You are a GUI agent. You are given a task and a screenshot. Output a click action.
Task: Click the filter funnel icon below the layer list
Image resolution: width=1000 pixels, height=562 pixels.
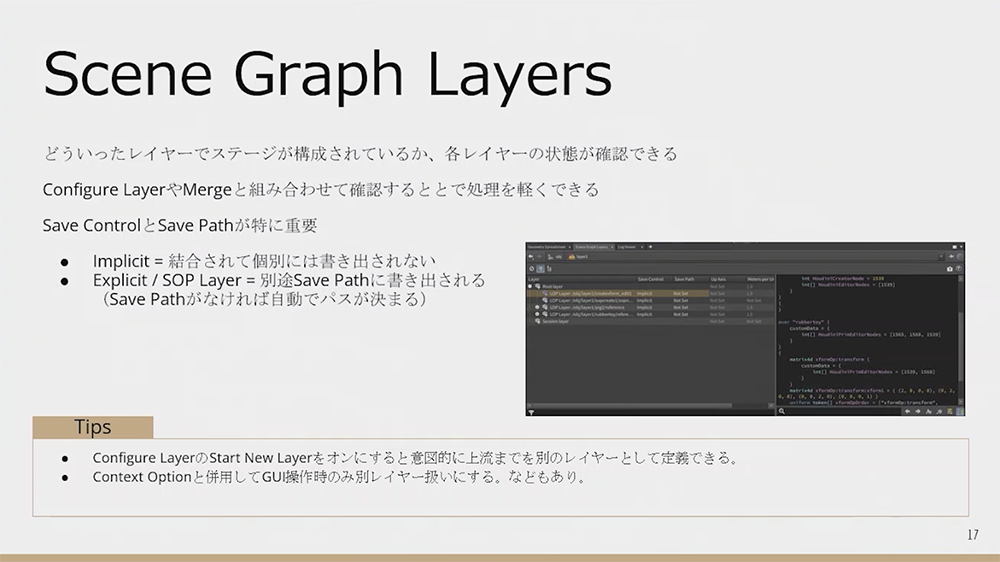531,411
